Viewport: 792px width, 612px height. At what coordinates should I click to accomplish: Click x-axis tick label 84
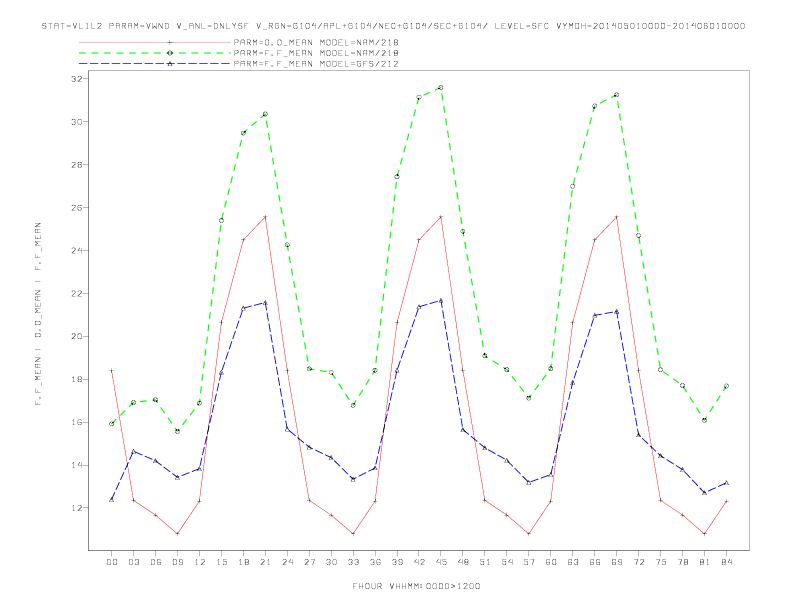point(726,562)
